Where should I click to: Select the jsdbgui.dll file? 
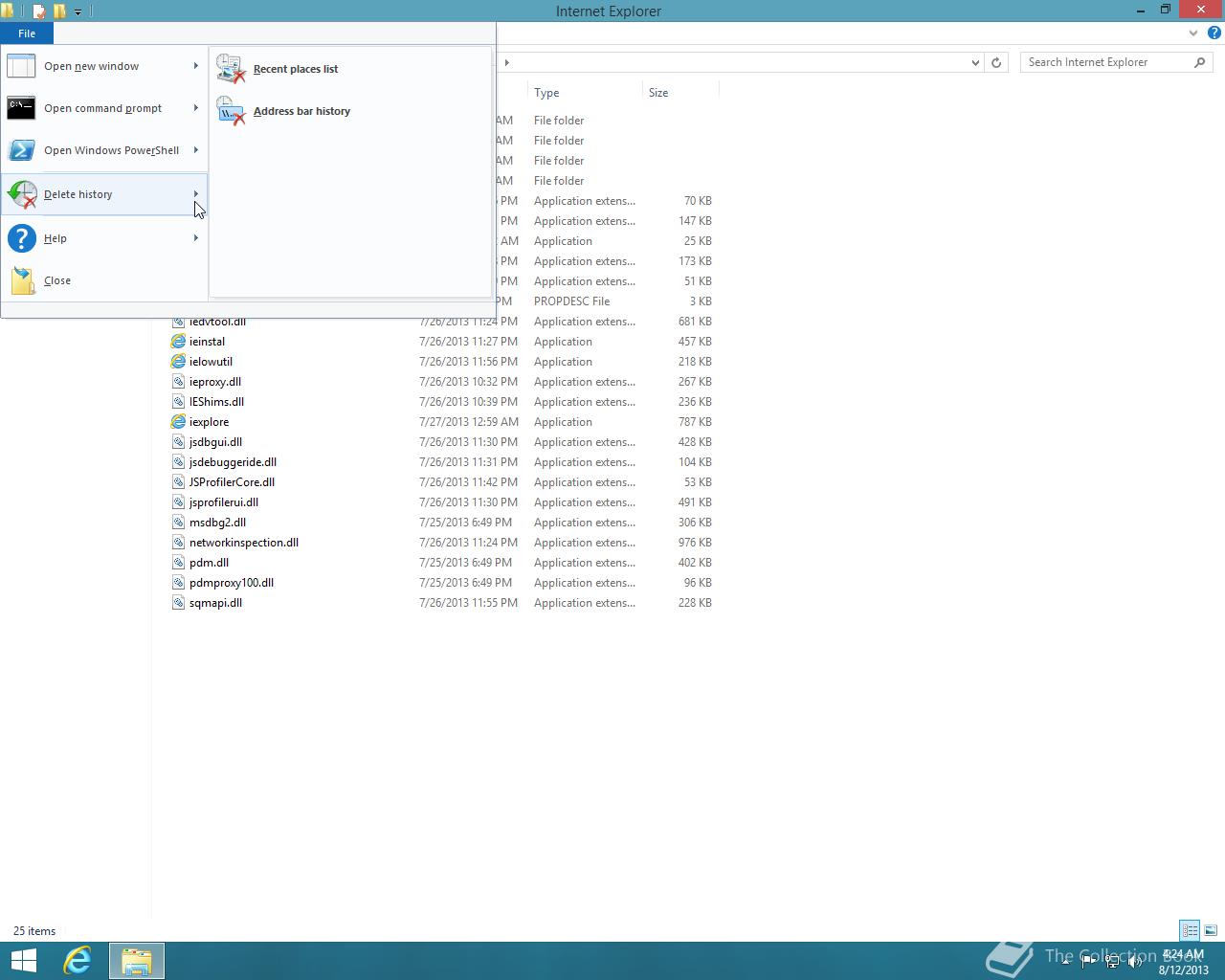(215, 442)
